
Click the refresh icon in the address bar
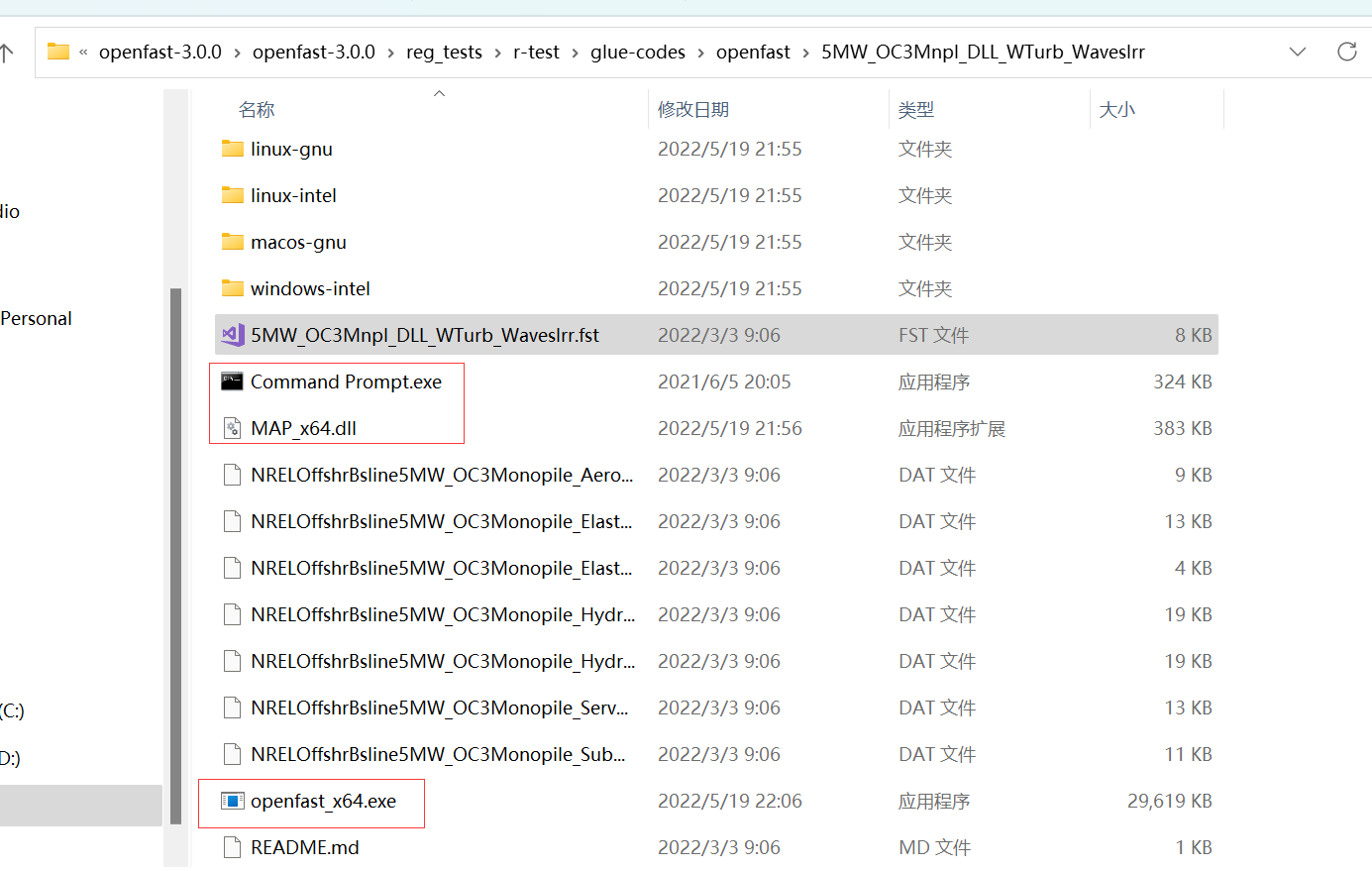coord(1347,52)
